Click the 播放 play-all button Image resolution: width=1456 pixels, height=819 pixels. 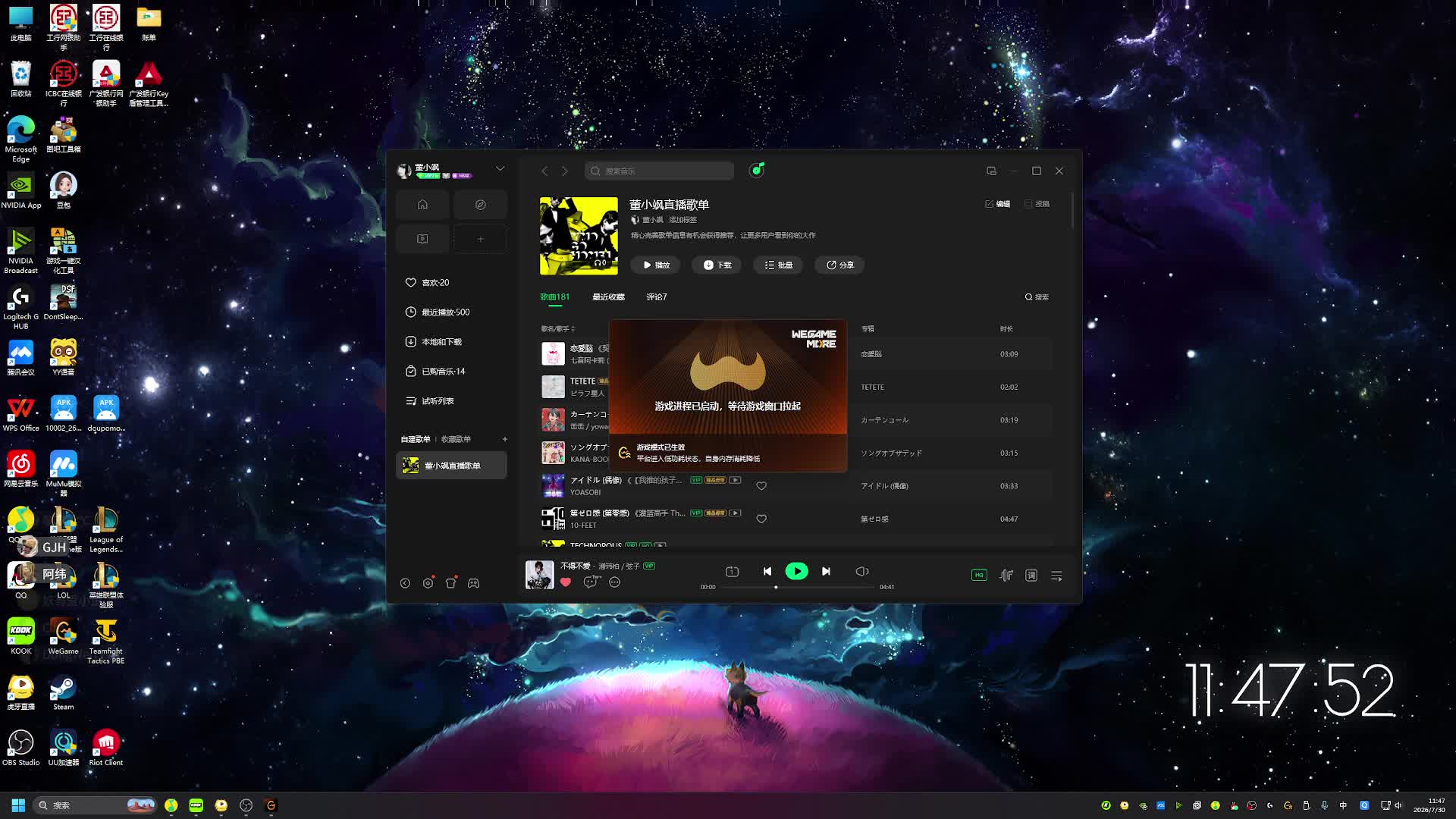click(656, 265)
